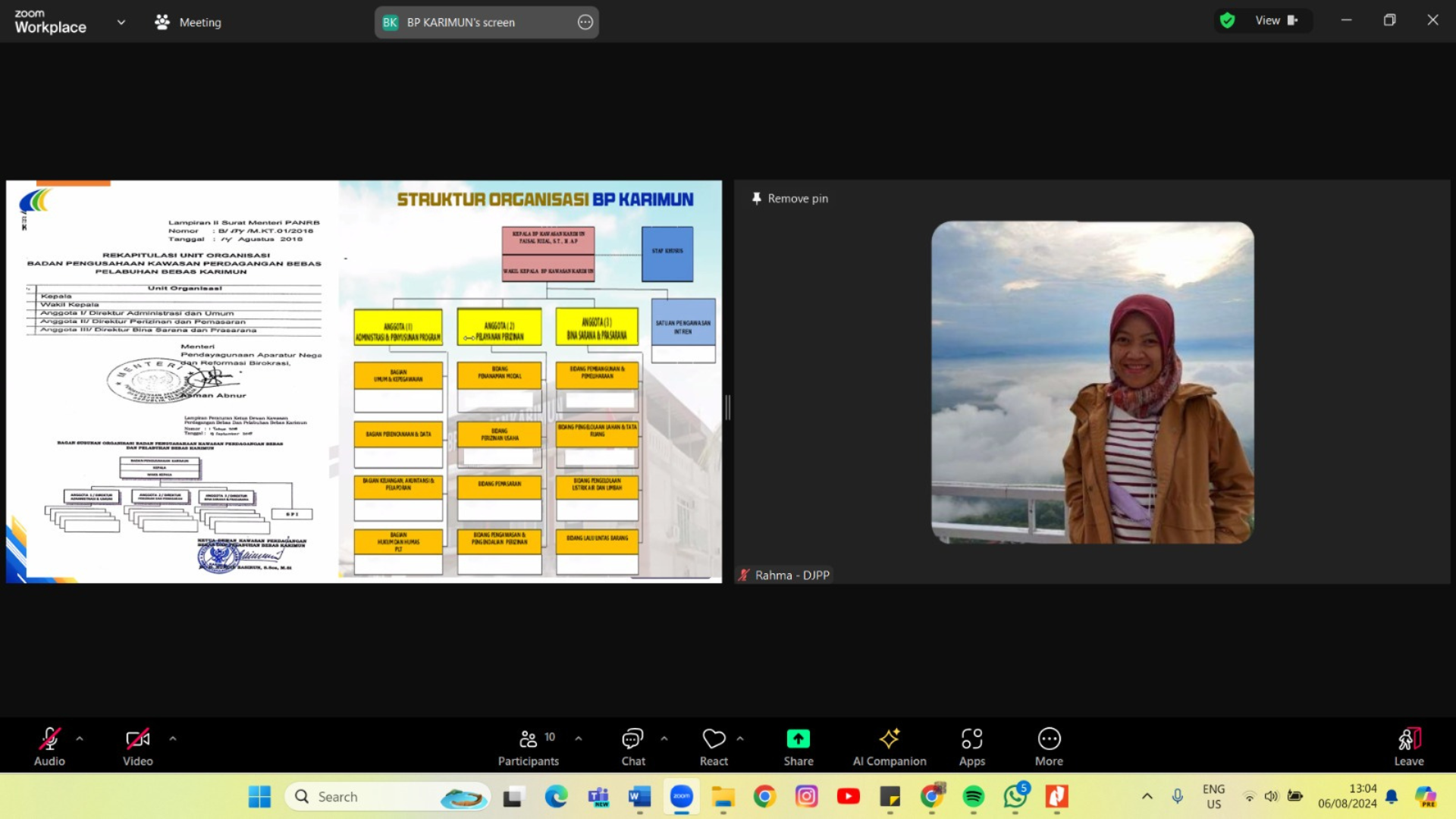The width and height of the screenshot is (1456, 819).
Task: Switch ENG US input language
Action: coord(1213,796)
